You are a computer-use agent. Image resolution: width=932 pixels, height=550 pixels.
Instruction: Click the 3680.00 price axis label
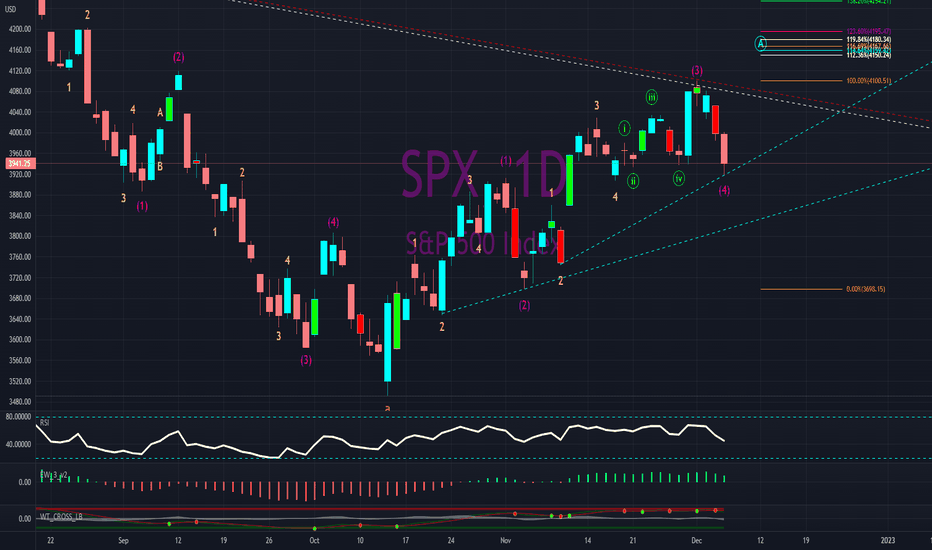20,298
